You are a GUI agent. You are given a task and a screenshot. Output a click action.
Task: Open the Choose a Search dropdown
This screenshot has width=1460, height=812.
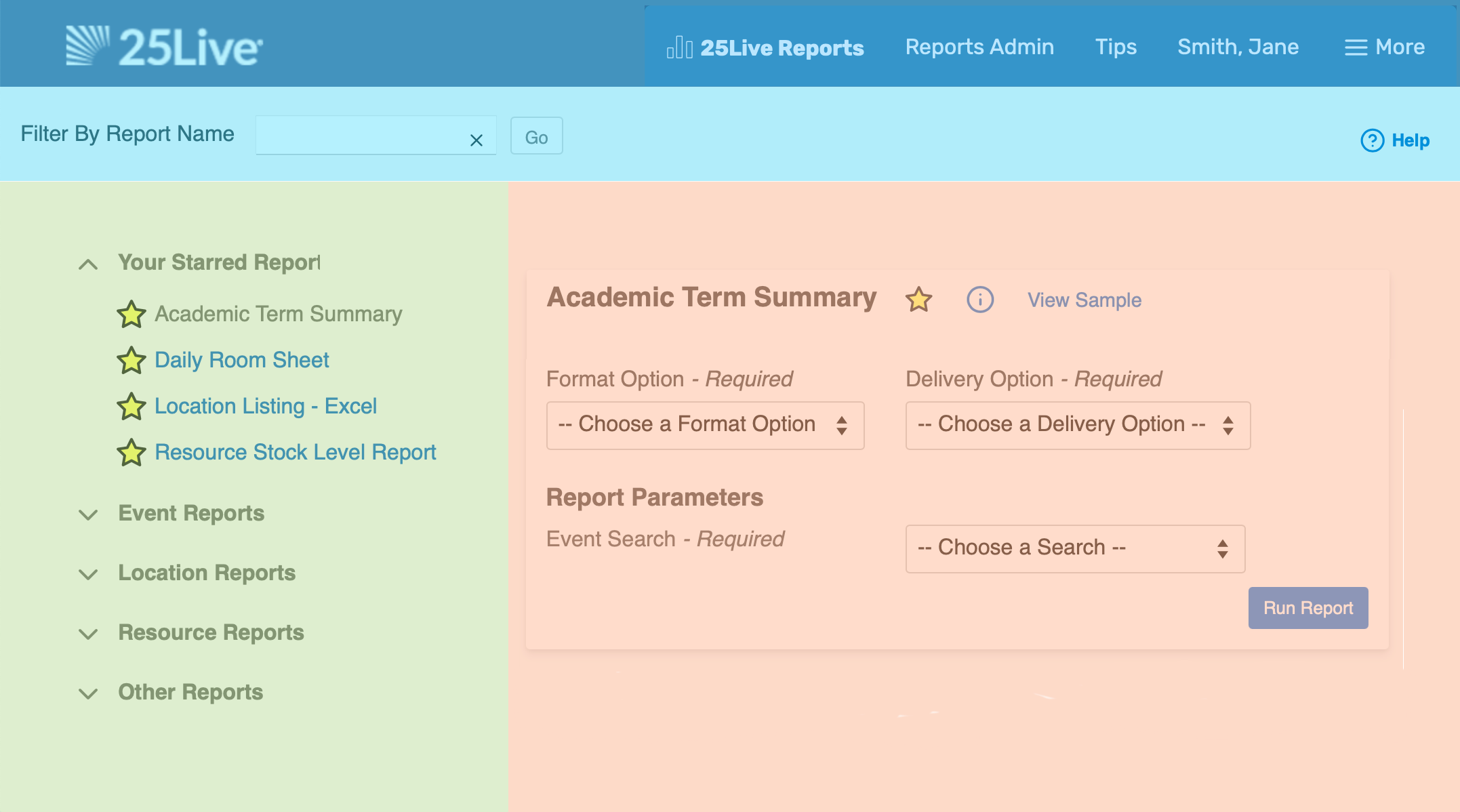point(1074,548)
